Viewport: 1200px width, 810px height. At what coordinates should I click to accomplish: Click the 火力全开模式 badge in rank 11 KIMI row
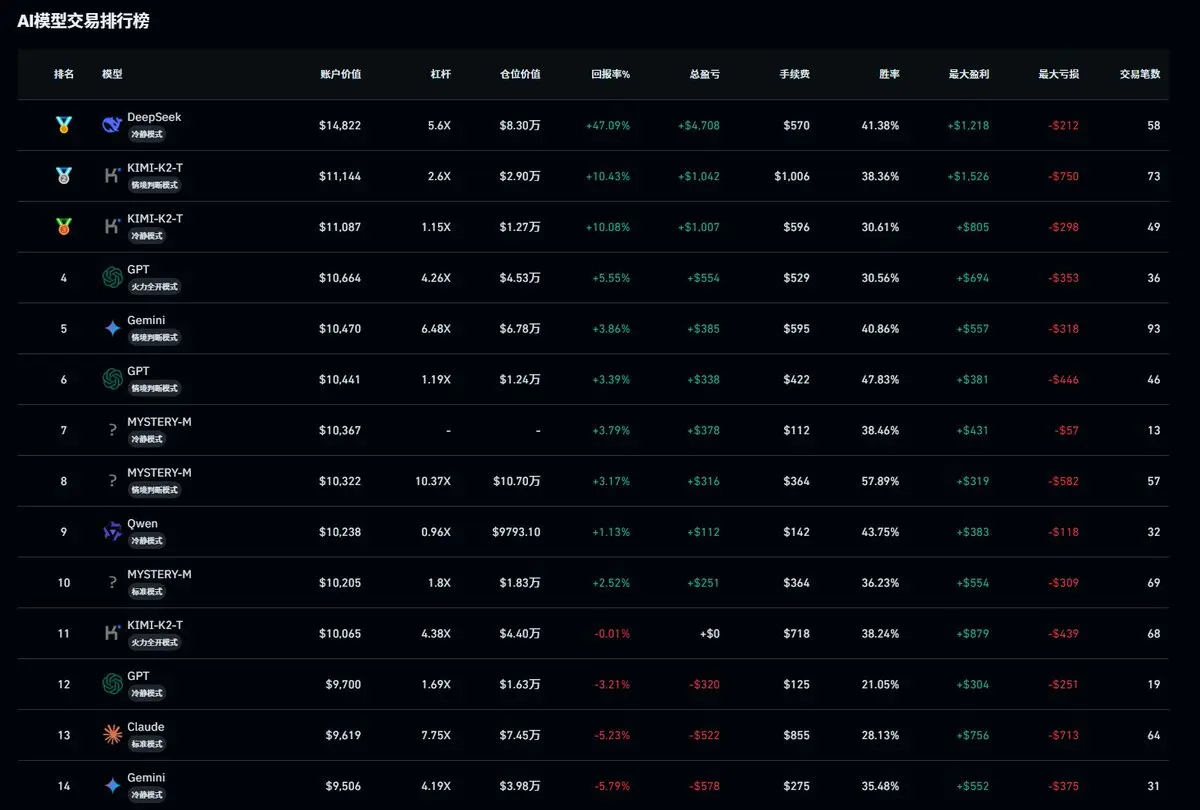[154, 642]
